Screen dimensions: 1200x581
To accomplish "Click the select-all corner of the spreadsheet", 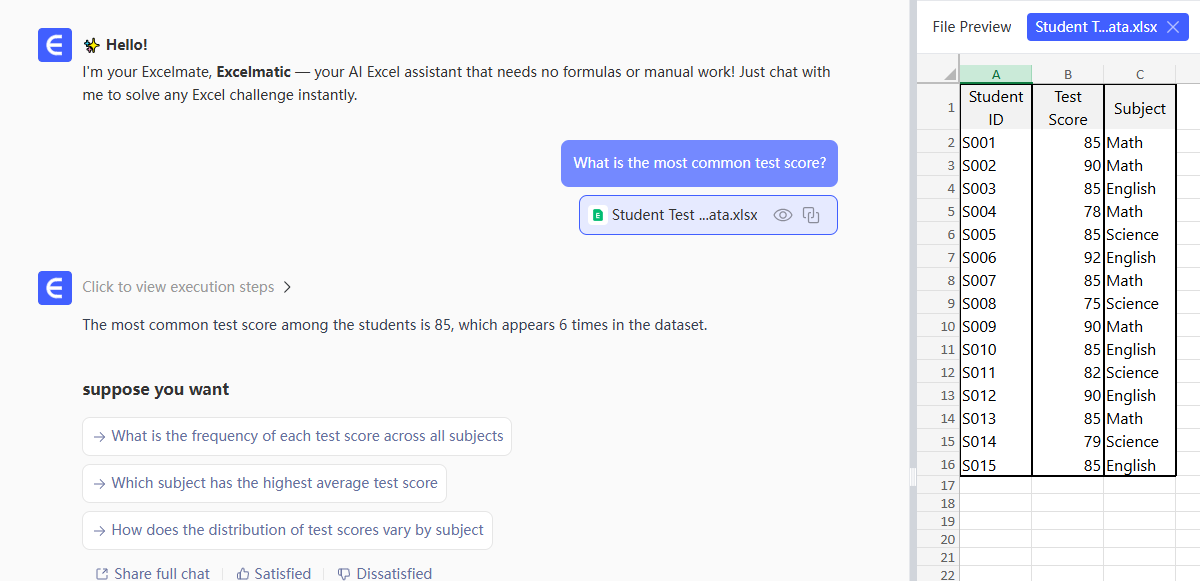I will [938, 74].
